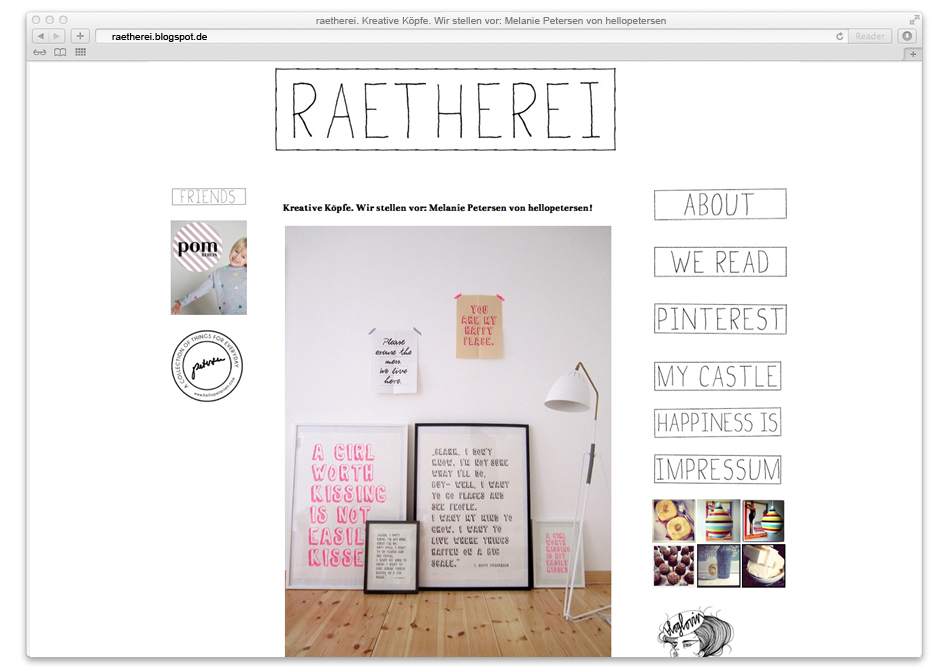
Task: Open the MY CASTLE page
Action: [717, 376]
